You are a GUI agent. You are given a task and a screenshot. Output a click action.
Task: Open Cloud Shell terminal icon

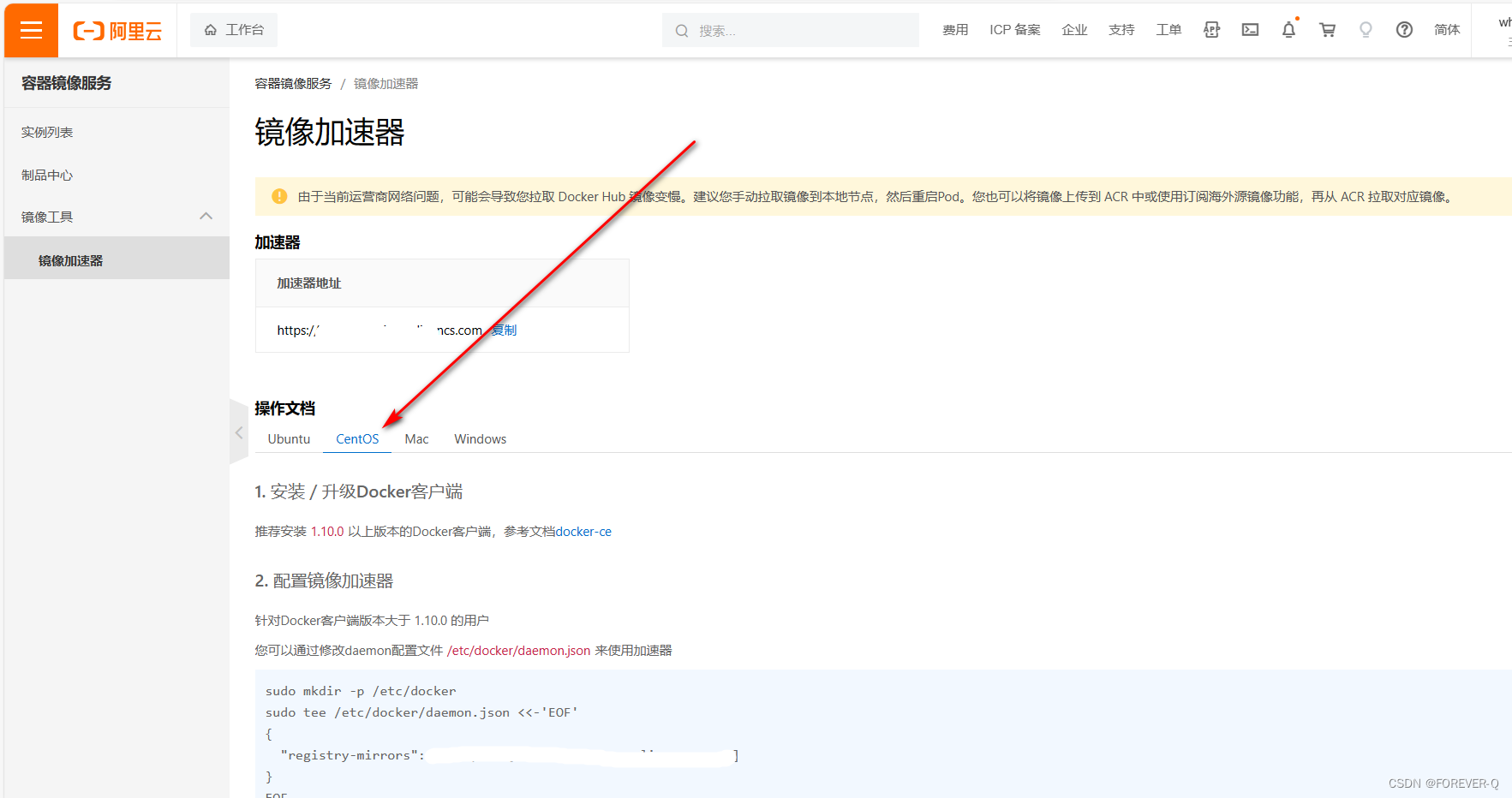[1250, 30]
